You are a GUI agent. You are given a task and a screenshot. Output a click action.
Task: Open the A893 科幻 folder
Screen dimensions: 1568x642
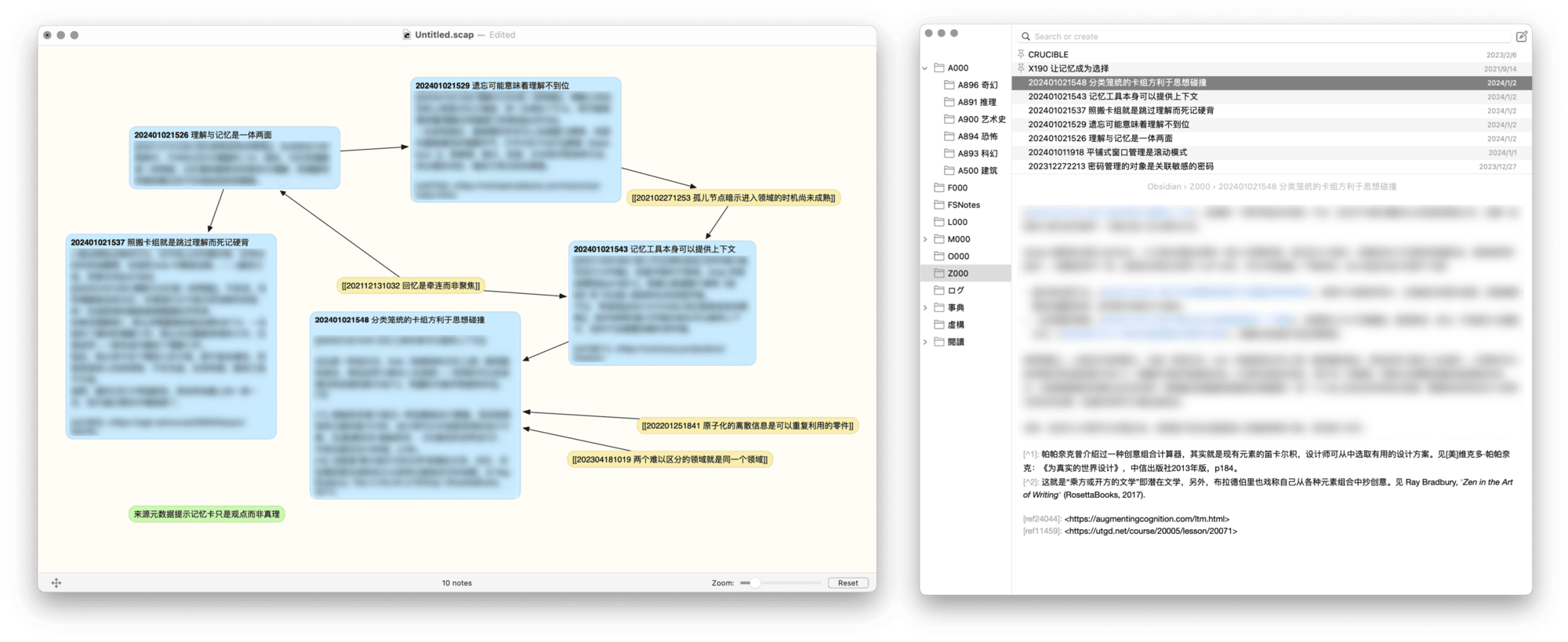(x=976, y=154)
